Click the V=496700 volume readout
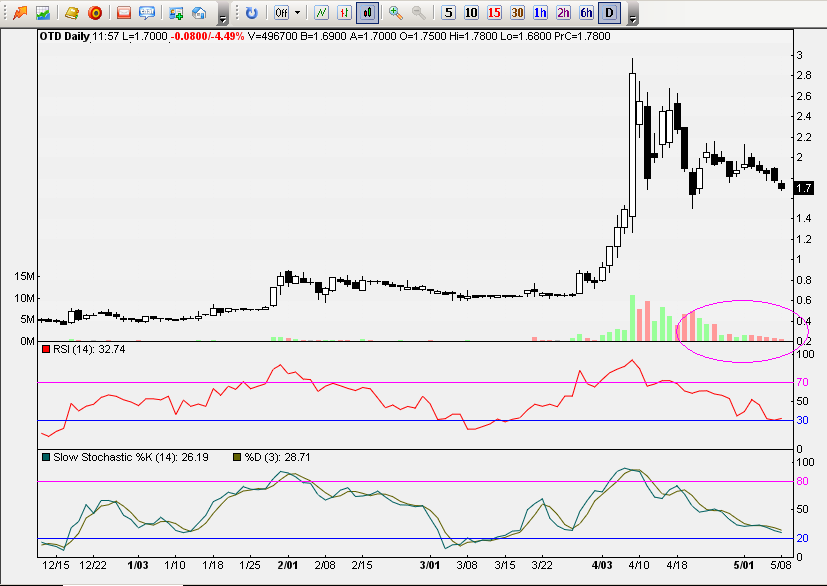The width and height of the screenshot is (827, 586). (273, 36)
